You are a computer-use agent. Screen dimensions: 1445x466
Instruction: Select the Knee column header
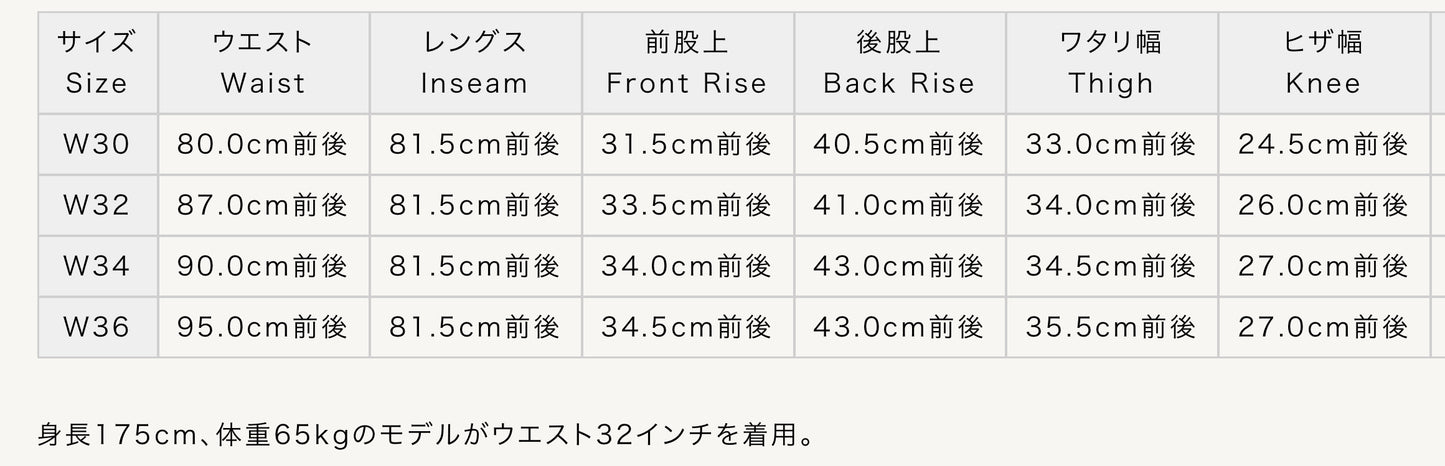[1323, 63]
